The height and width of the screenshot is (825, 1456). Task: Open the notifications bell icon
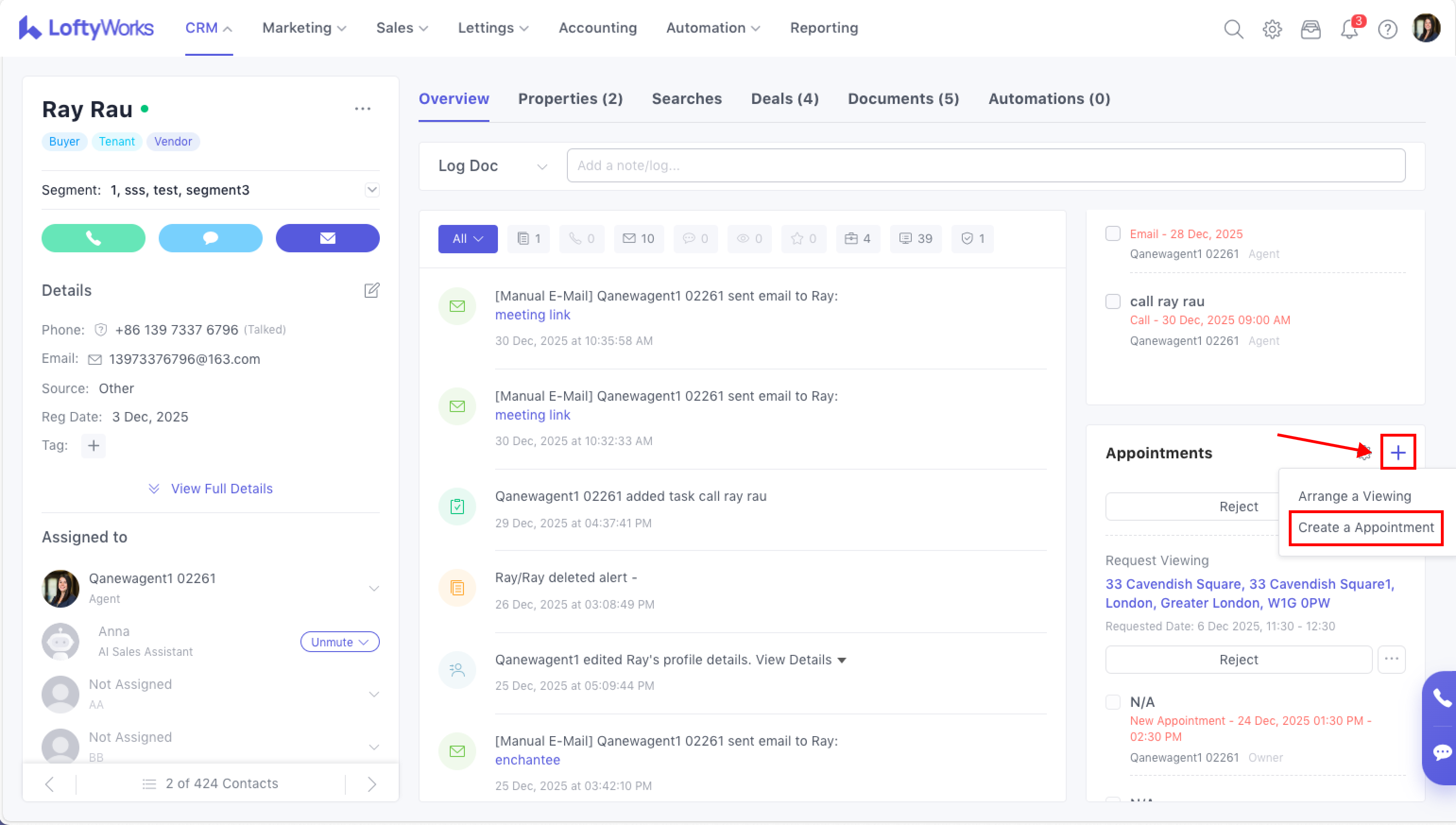(1349, 28)
